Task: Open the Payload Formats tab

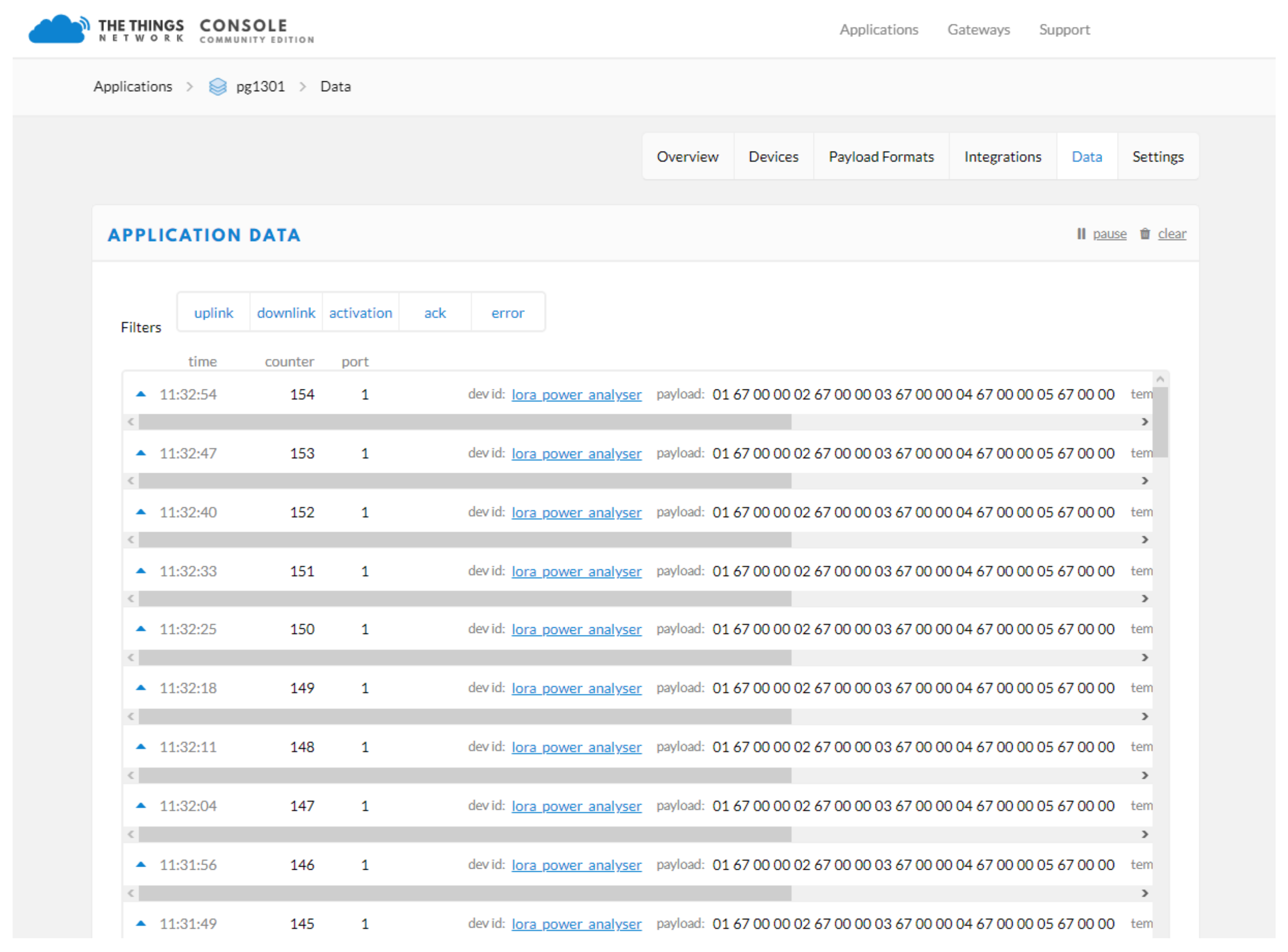Action: coord(881,157)
